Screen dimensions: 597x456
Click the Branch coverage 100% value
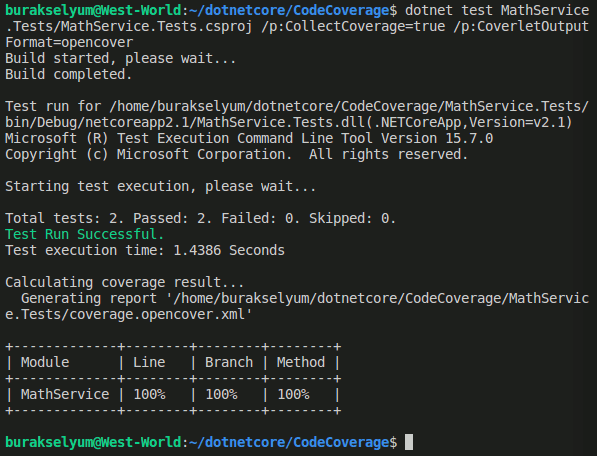[221, 394]
